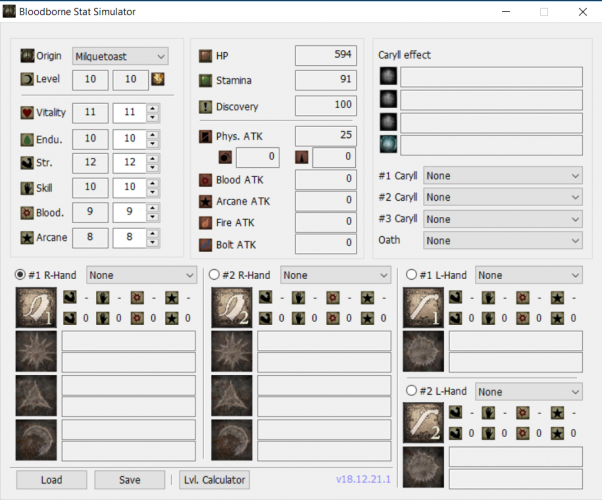Click the Origin icon next to Milquetoast
This screenshot has width=602, height=500.
27,56
